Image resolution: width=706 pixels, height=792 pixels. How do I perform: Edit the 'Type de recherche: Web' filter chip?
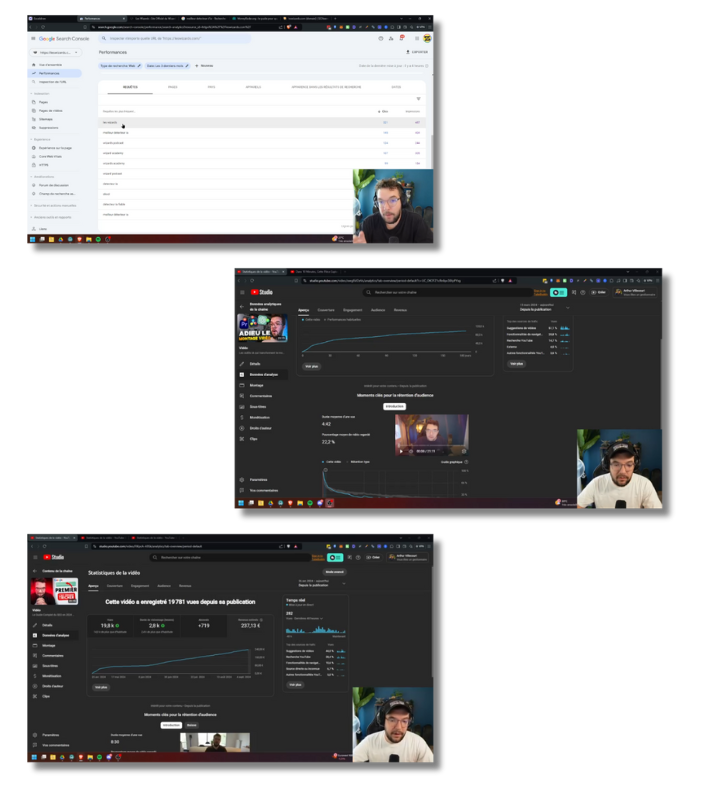pos(119,65)
